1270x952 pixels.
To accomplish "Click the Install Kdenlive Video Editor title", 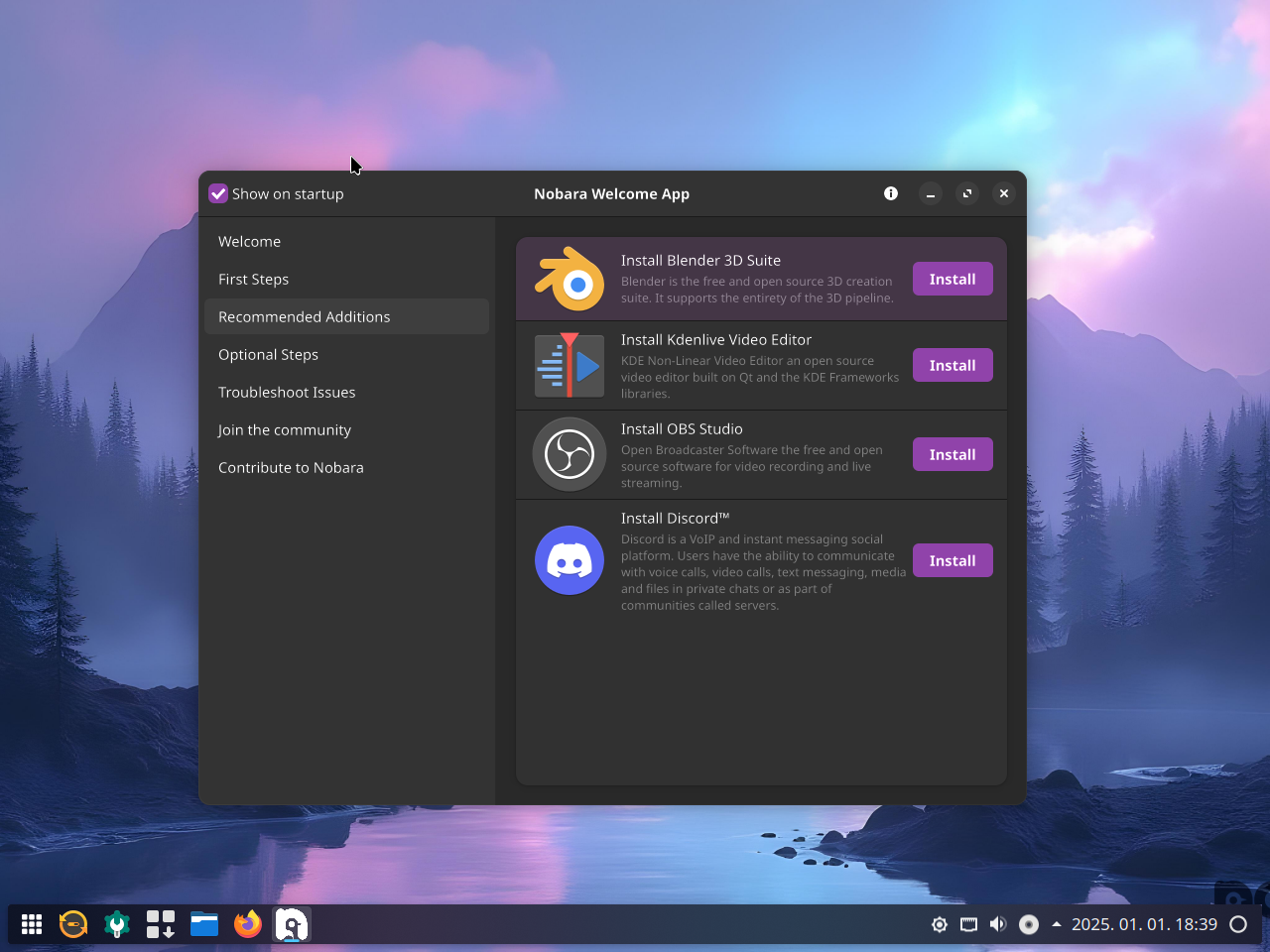I will [716, 340].
